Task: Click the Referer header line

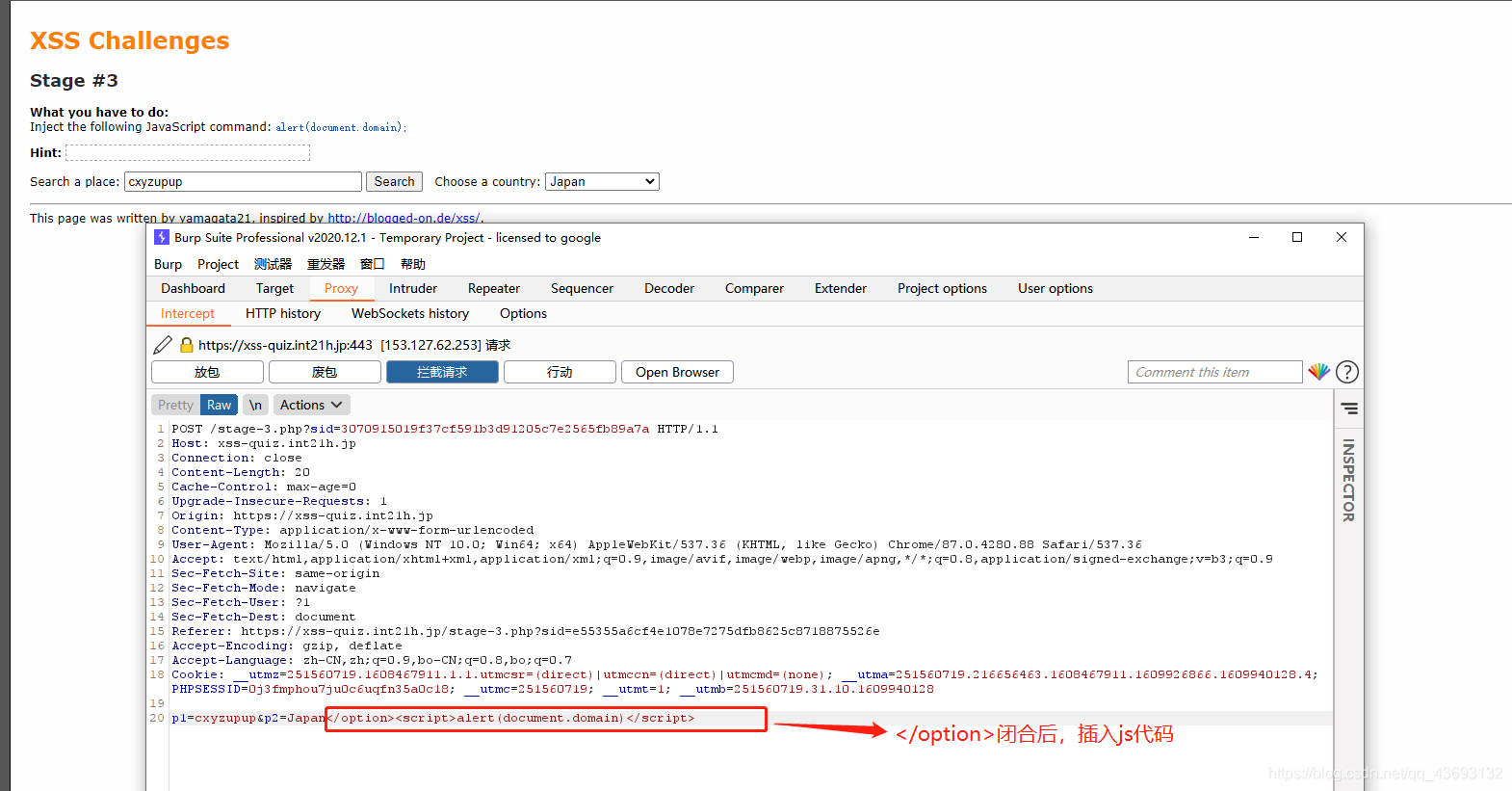Action: [x=526, y=631]
